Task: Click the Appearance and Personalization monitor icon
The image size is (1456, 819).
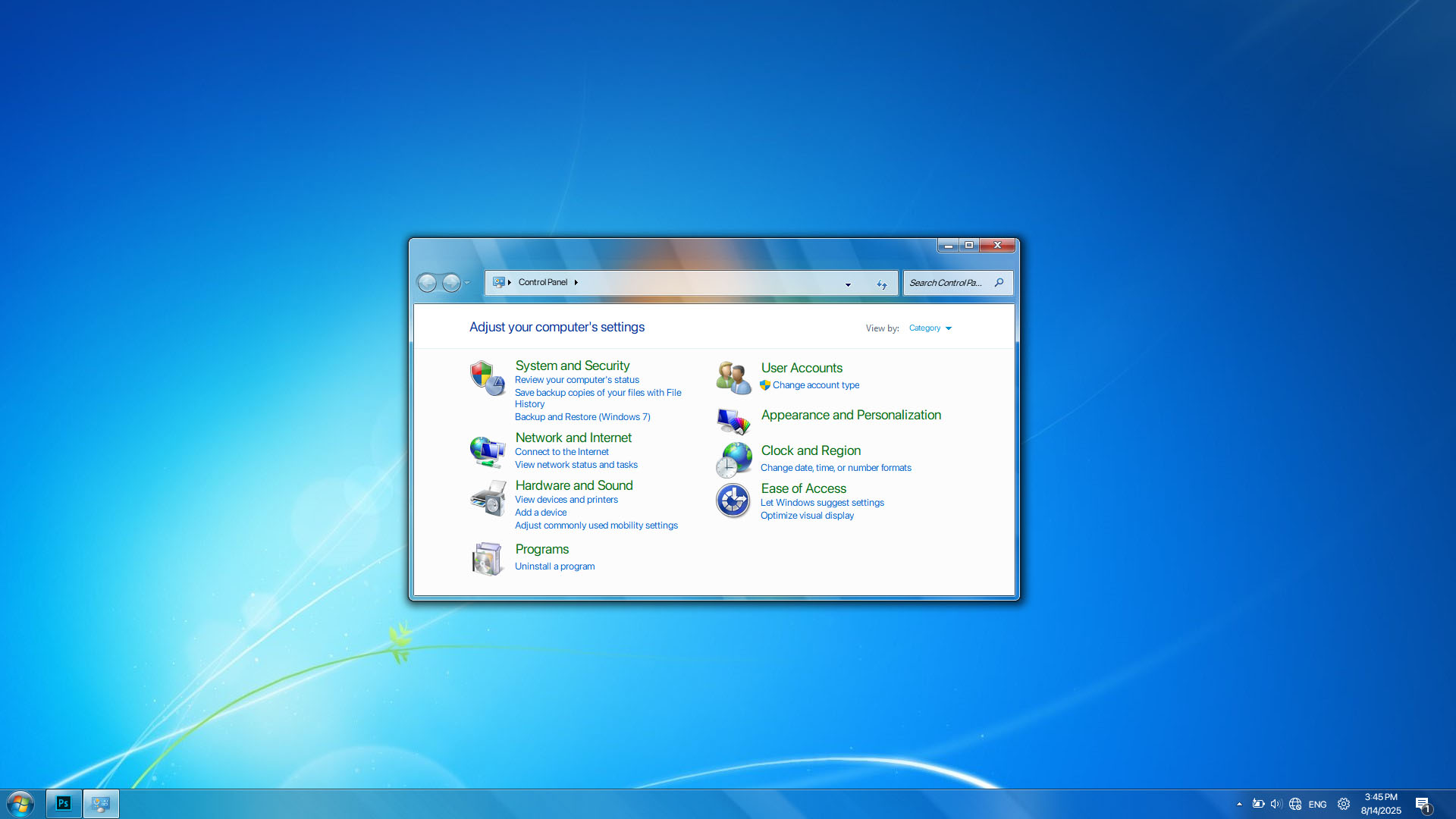Action: (733, 420)
